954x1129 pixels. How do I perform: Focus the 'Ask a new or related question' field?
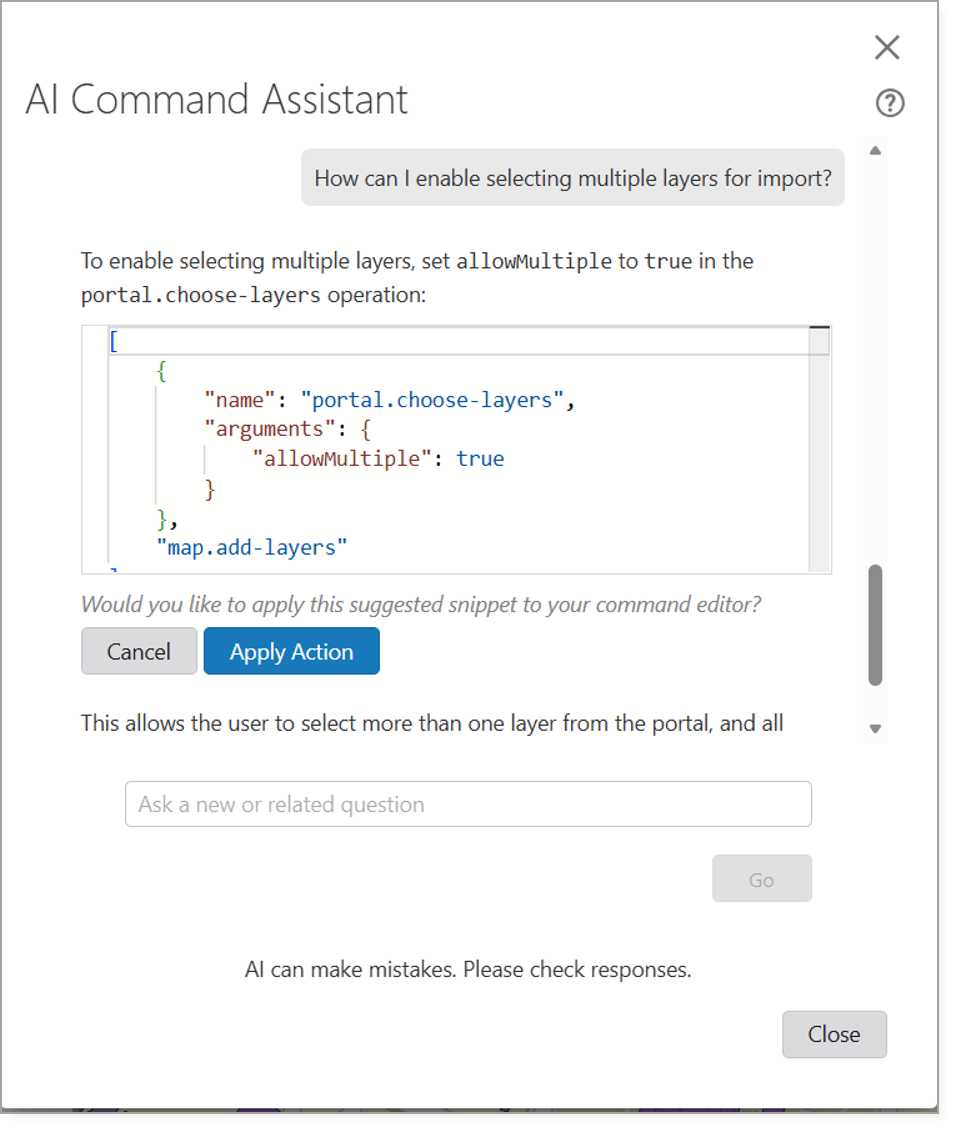click(x=469, y=804)
